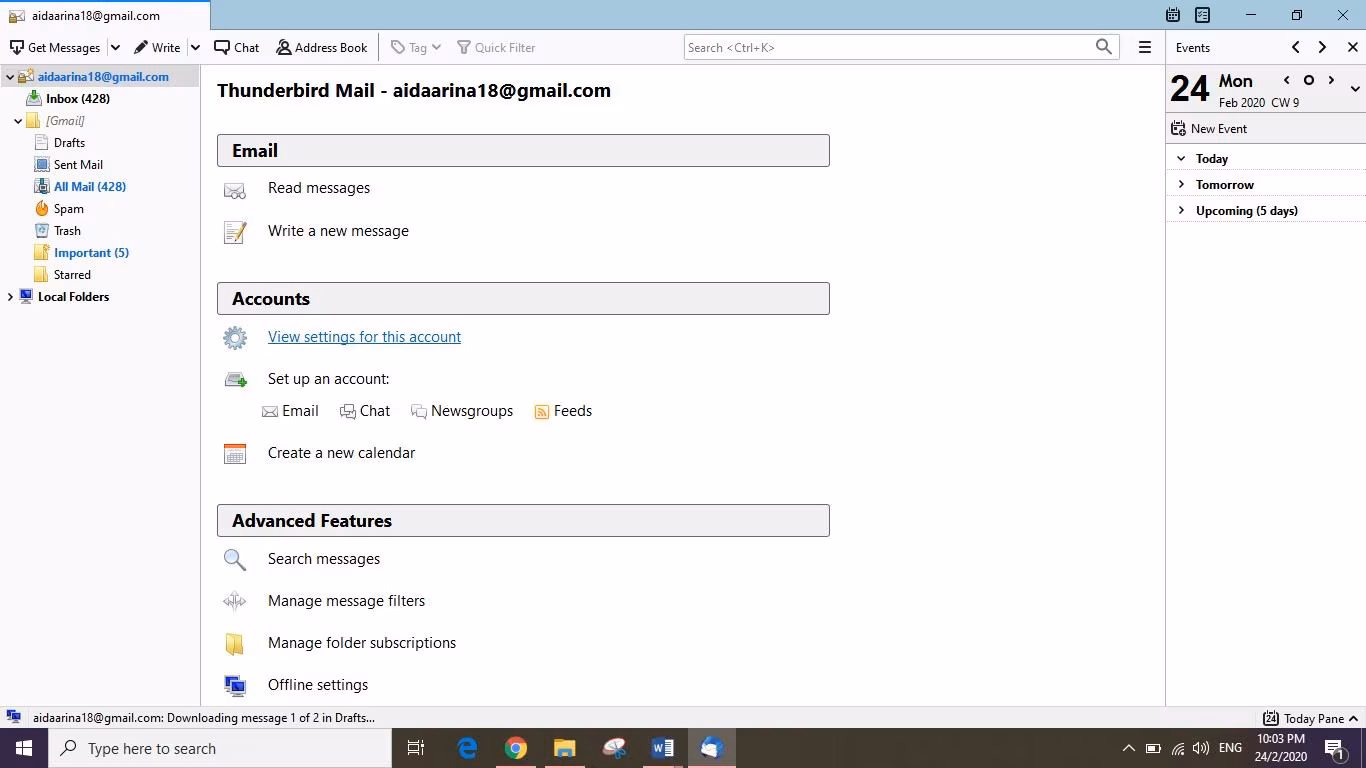Click the New Event button

pyautogui.click(x=1209, y=129)
